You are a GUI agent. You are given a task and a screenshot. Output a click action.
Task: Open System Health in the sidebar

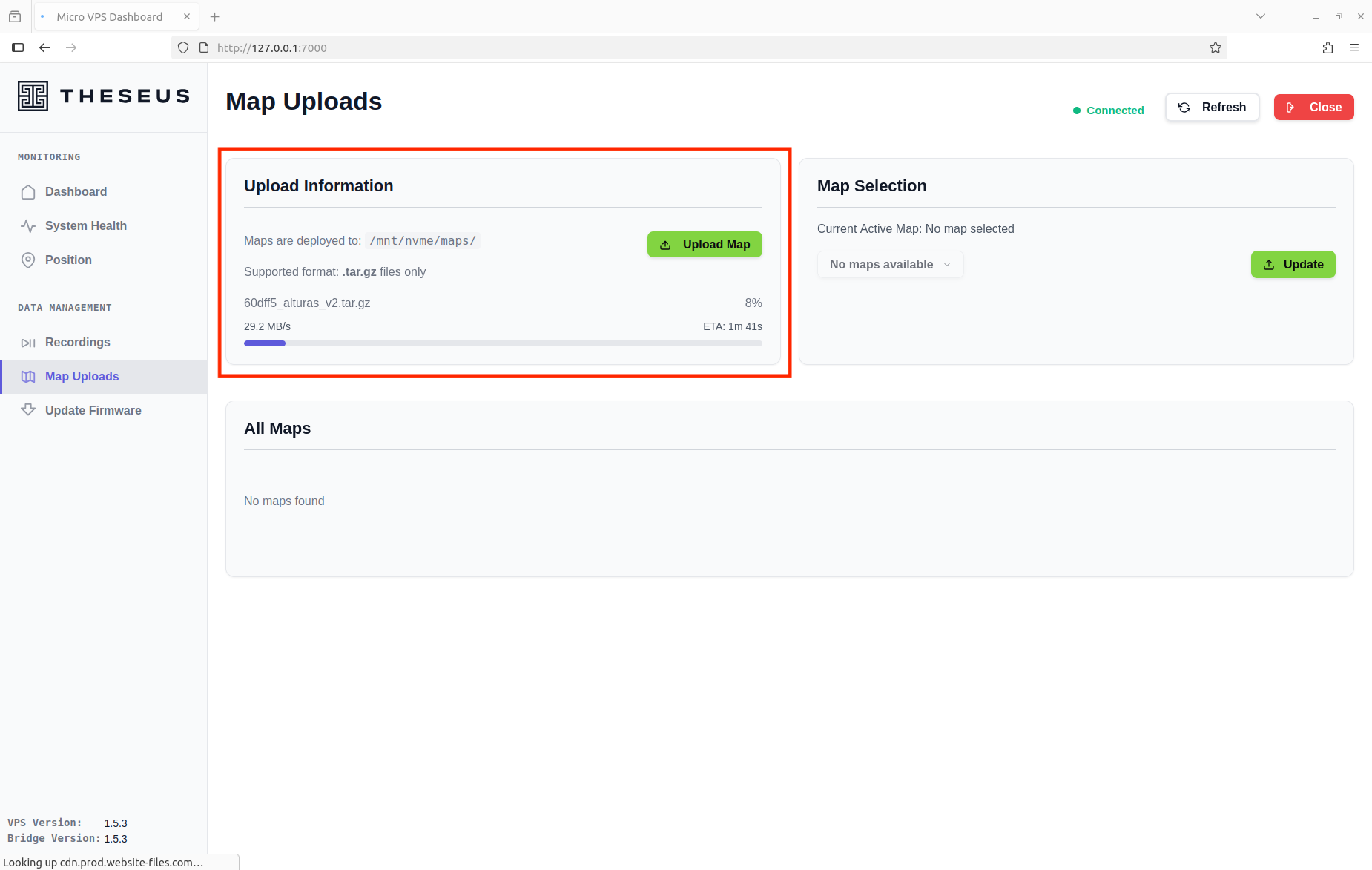(85, 225)
